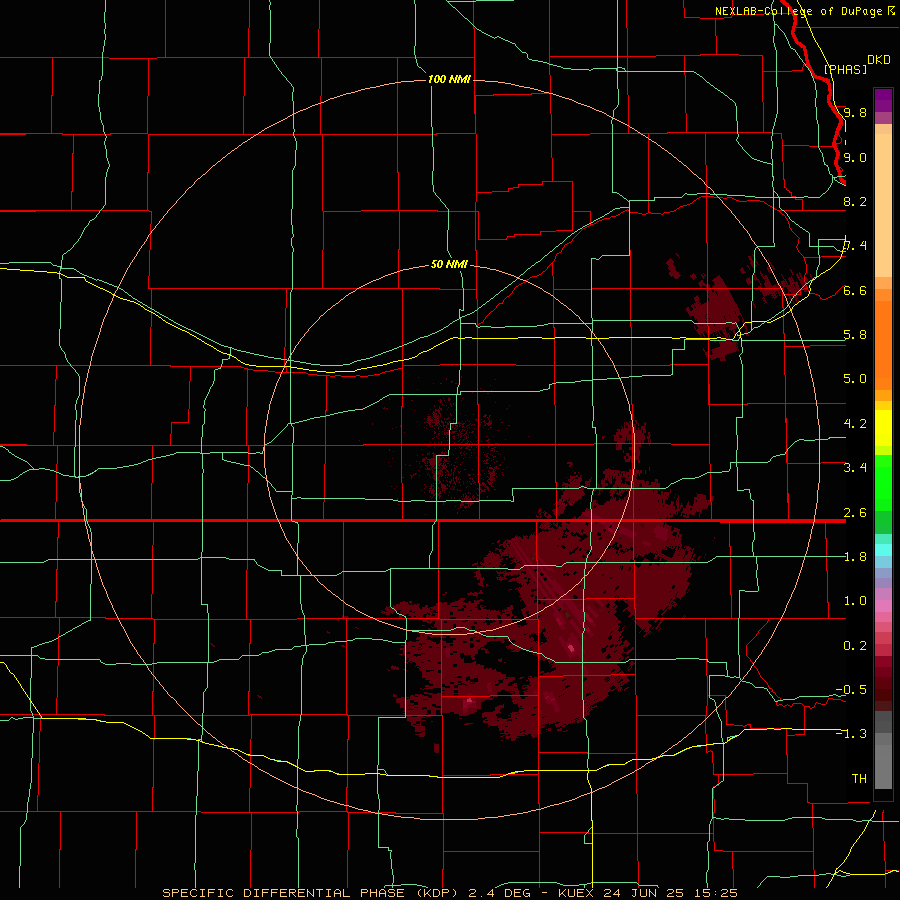The height and width of the screenshot is (900, 900).
Task: Click the 2.6 legend value
Action: coord(855,513)
